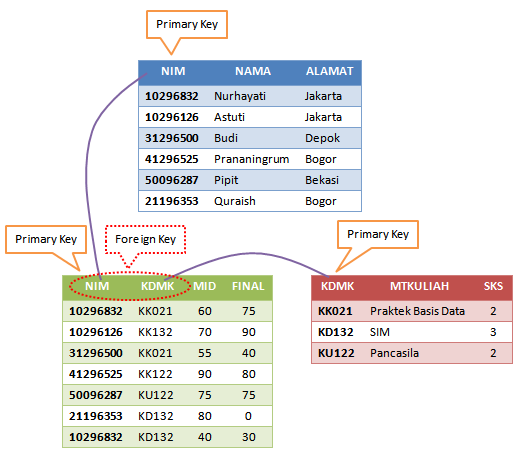Viewport: 519px width, 454px height.
Task: Click NIM 41296525 beside Prananingrum
Action: click(x=172, y=159)
